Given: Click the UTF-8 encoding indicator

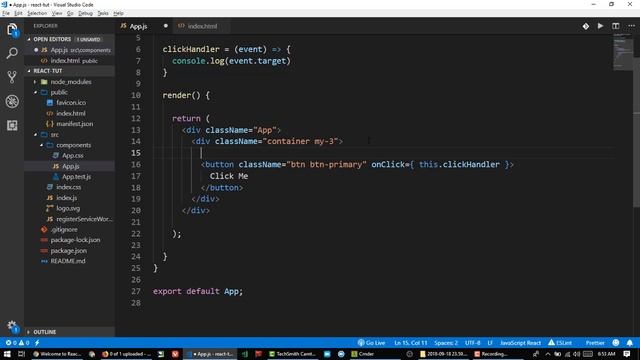Looking at the screenshot, I should pyautogui.click(x=473, y=343).
